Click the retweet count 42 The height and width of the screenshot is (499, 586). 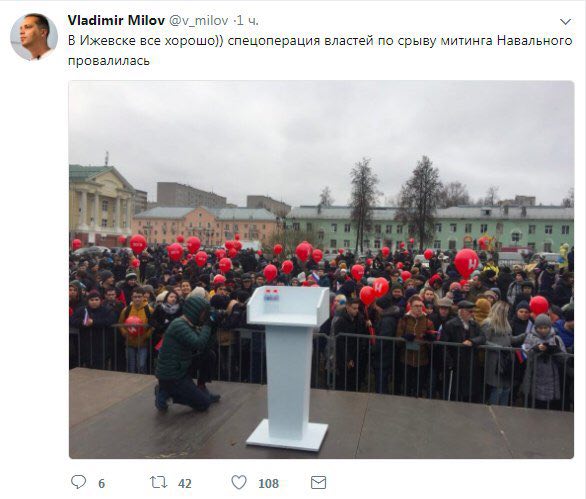coord(185,484)
